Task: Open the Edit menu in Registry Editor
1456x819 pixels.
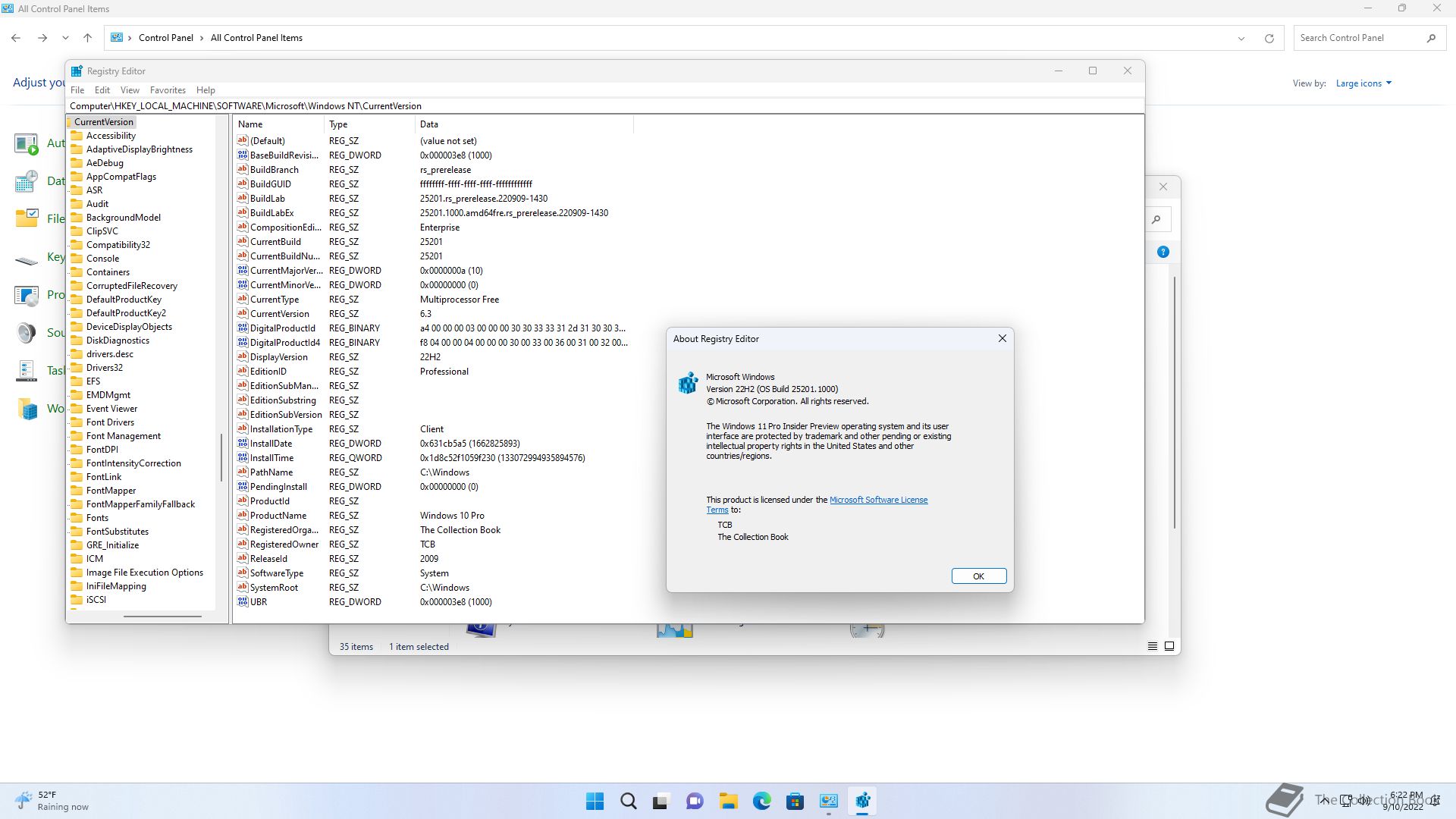Action: pyautogui.click(x=102, y=90)
